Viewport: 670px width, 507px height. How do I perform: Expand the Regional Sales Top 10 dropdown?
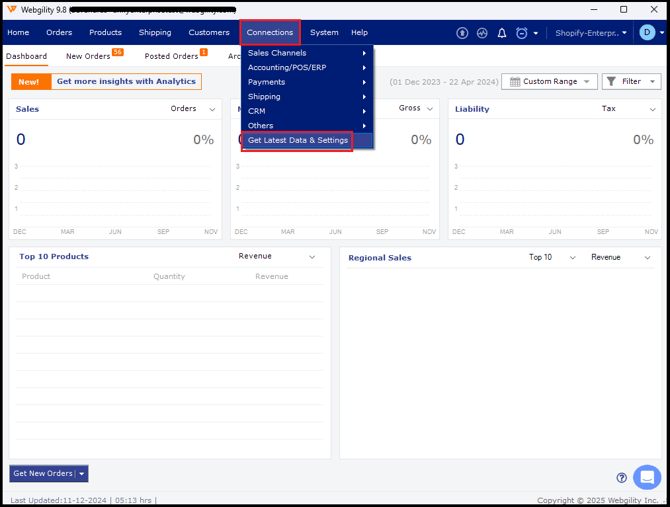coord(553,257)
